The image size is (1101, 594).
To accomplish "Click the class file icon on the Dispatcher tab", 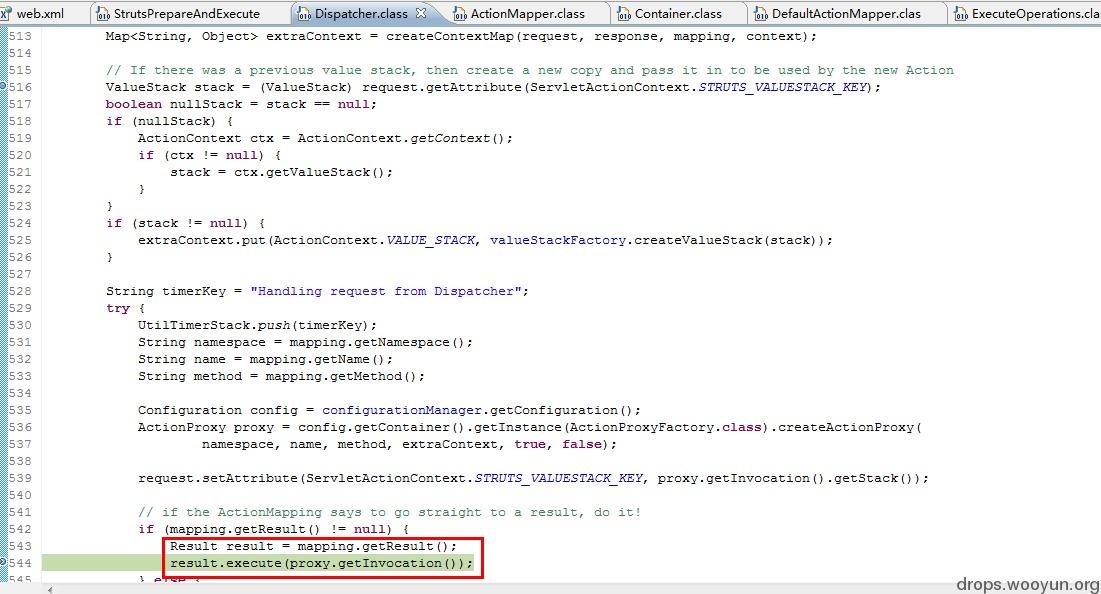I will click(303, 14).
